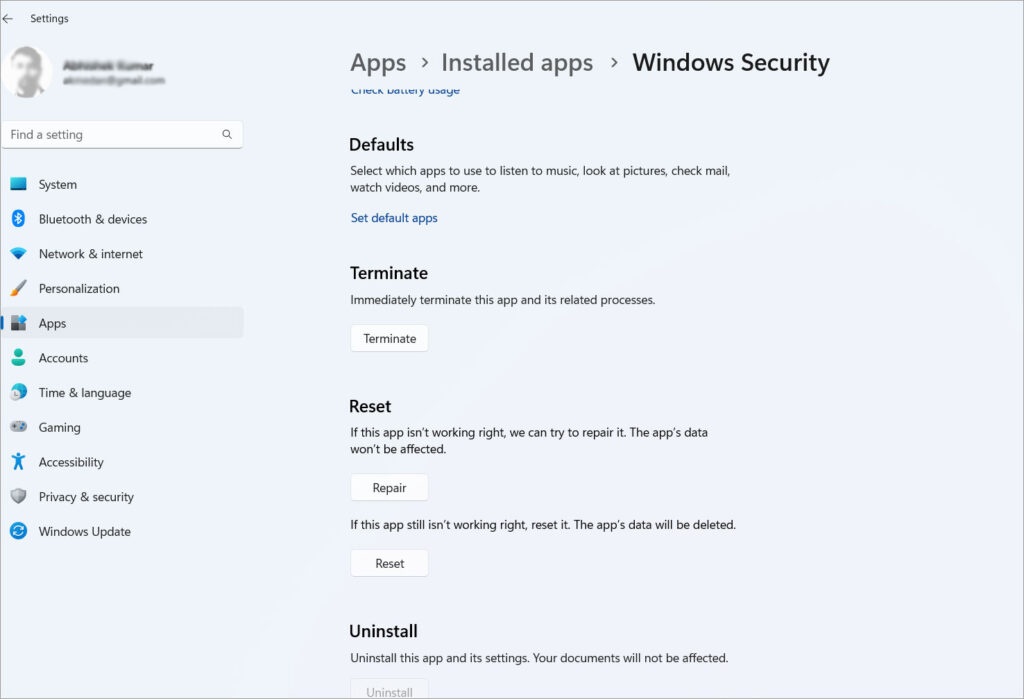Click the Terminate button
1024x699 pixels.
tap(389, 338)
